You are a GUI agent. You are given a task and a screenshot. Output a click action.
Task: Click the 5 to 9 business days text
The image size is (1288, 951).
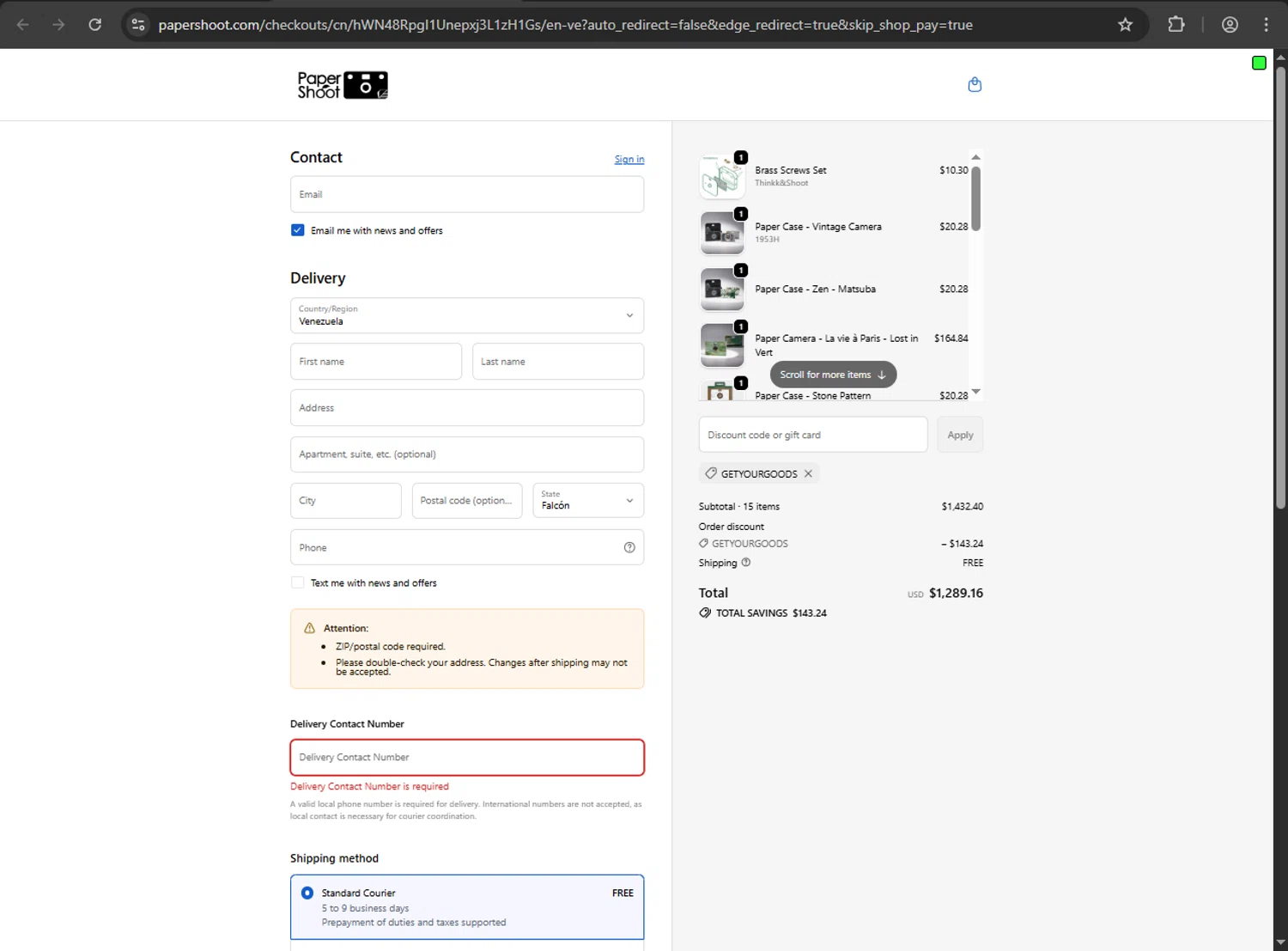(x=365, y=908)
